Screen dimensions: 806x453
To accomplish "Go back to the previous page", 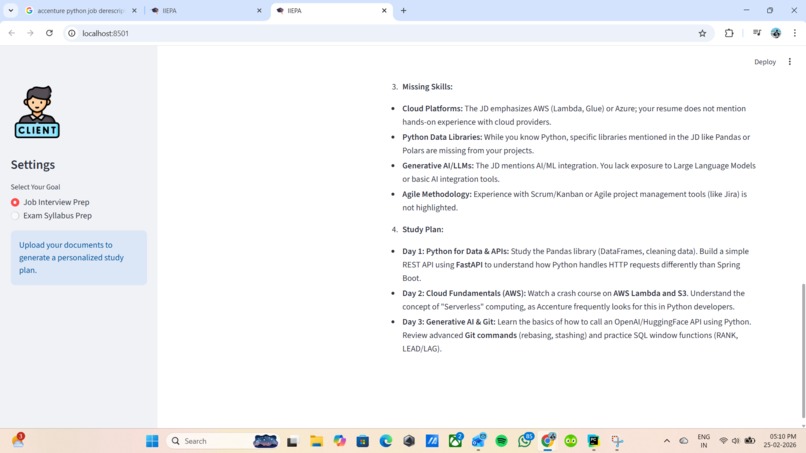I will [12, 33].
